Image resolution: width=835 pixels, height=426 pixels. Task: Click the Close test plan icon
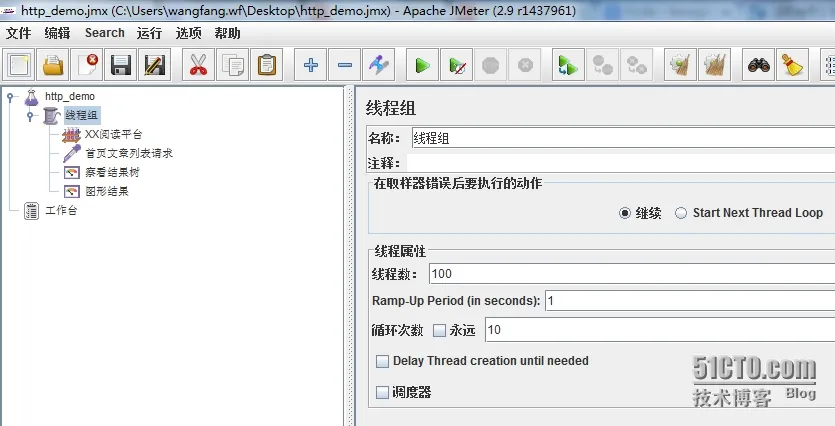(x=87, y=65)
